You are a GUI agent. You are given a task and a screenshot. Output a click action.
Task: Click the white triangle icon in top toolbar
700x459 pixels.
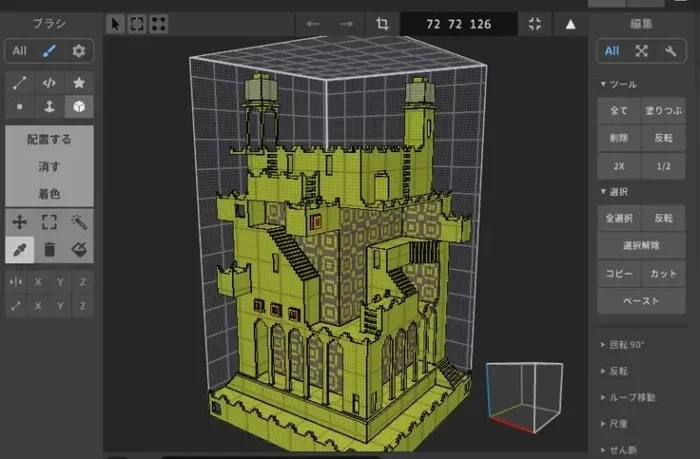tap(570, 25)
